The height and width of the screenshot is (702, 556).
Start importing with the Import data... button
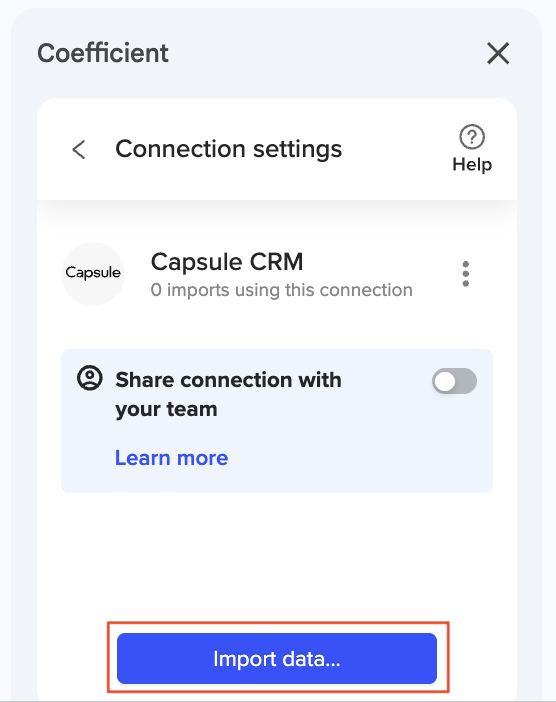pos(277,658)
